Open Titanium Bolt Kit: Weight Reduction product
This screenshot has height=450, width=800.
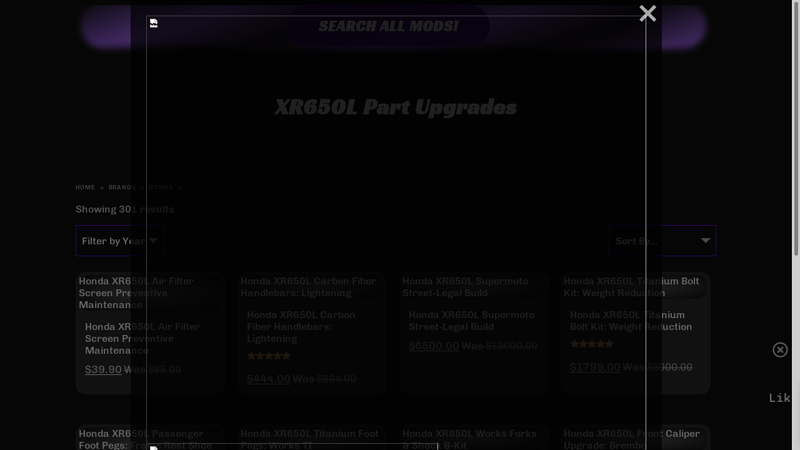coord(631,320)
